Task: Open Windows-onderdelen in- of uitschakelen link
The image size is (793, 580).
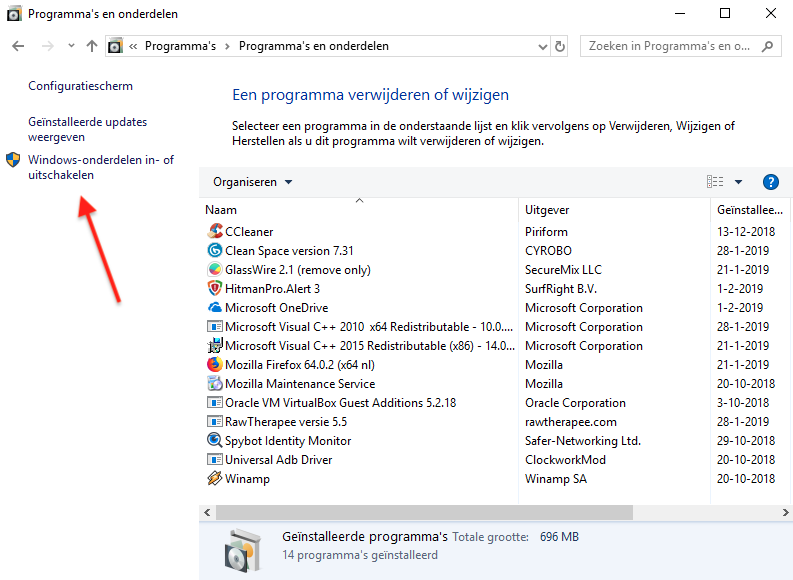Action: click(x=100, y=167)
